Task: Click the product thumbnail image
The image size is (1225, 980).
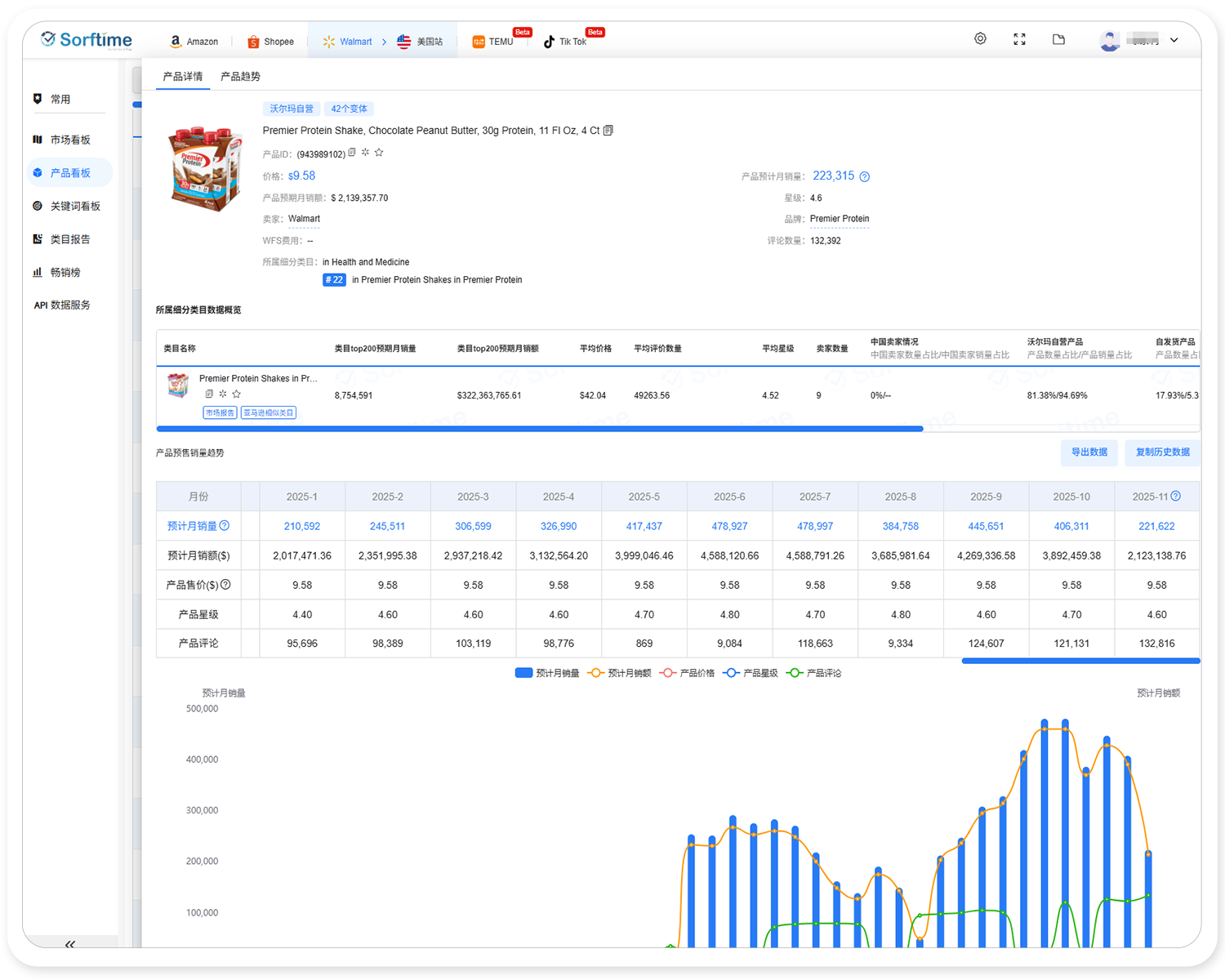Action: (x=206, y=167)
